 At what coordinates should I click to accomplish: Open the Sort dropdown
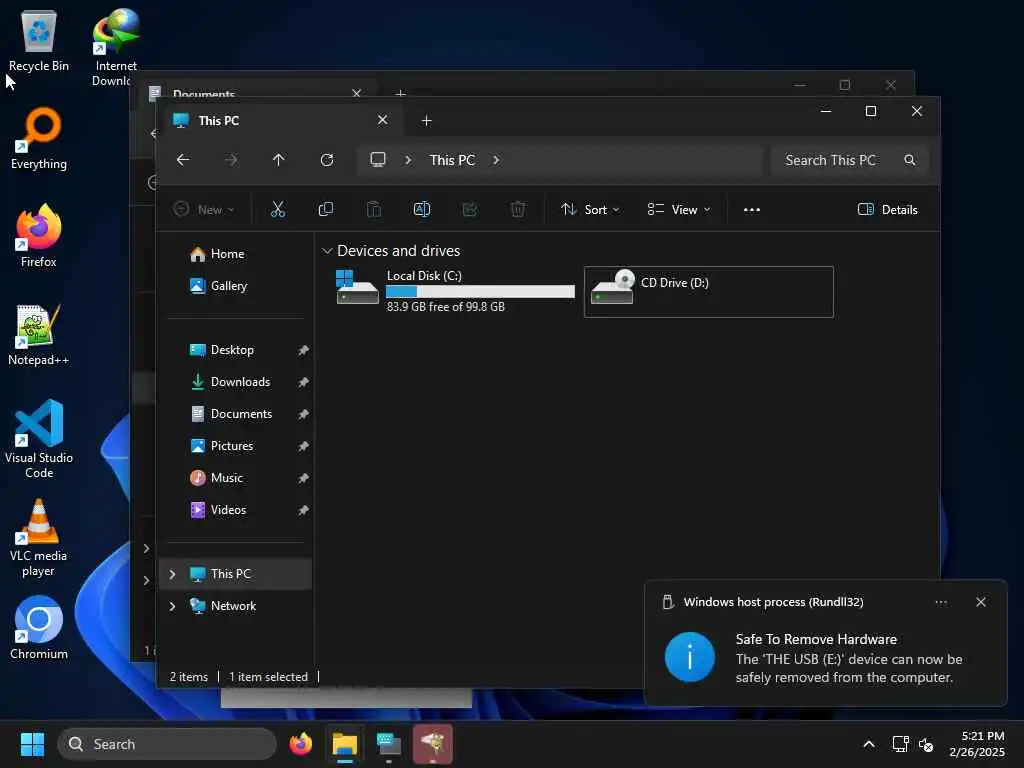[590, 209]
